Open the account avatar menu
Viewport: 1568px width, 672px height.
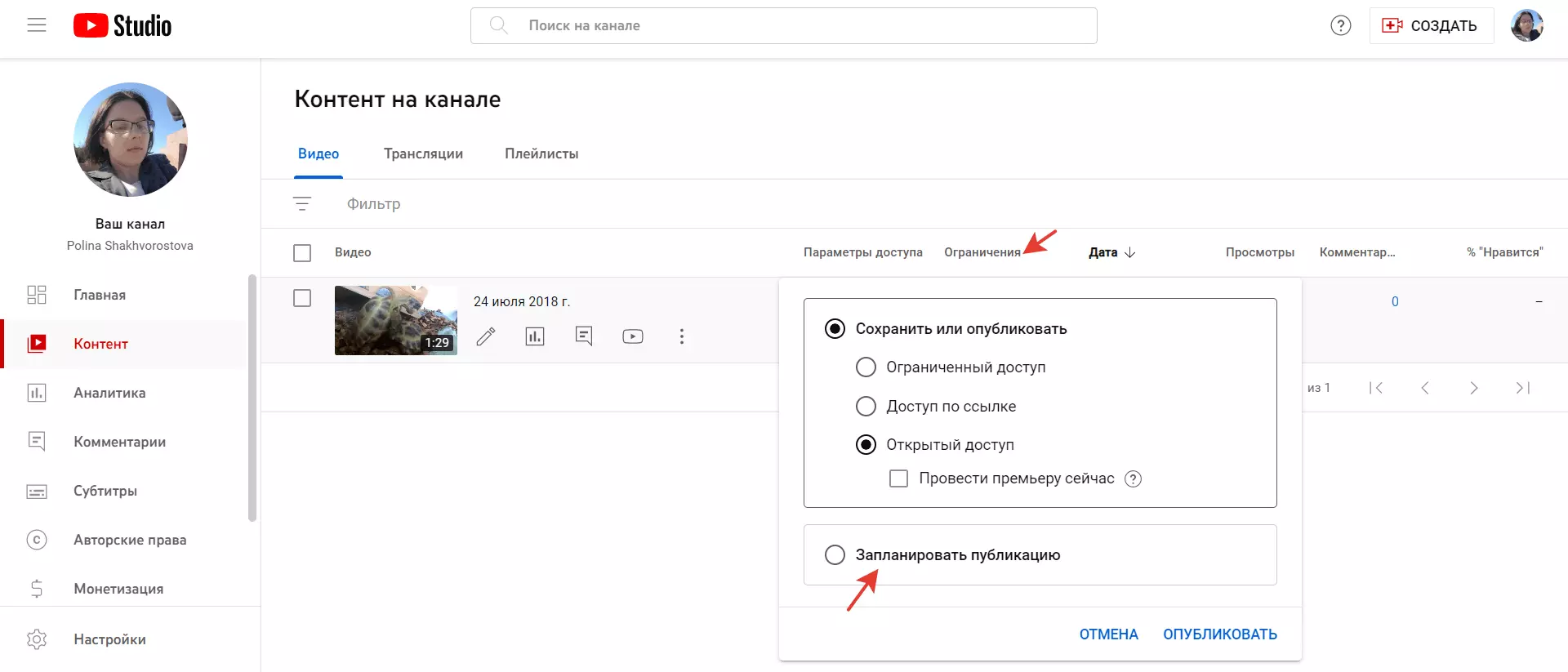[x=1526, y=25]
